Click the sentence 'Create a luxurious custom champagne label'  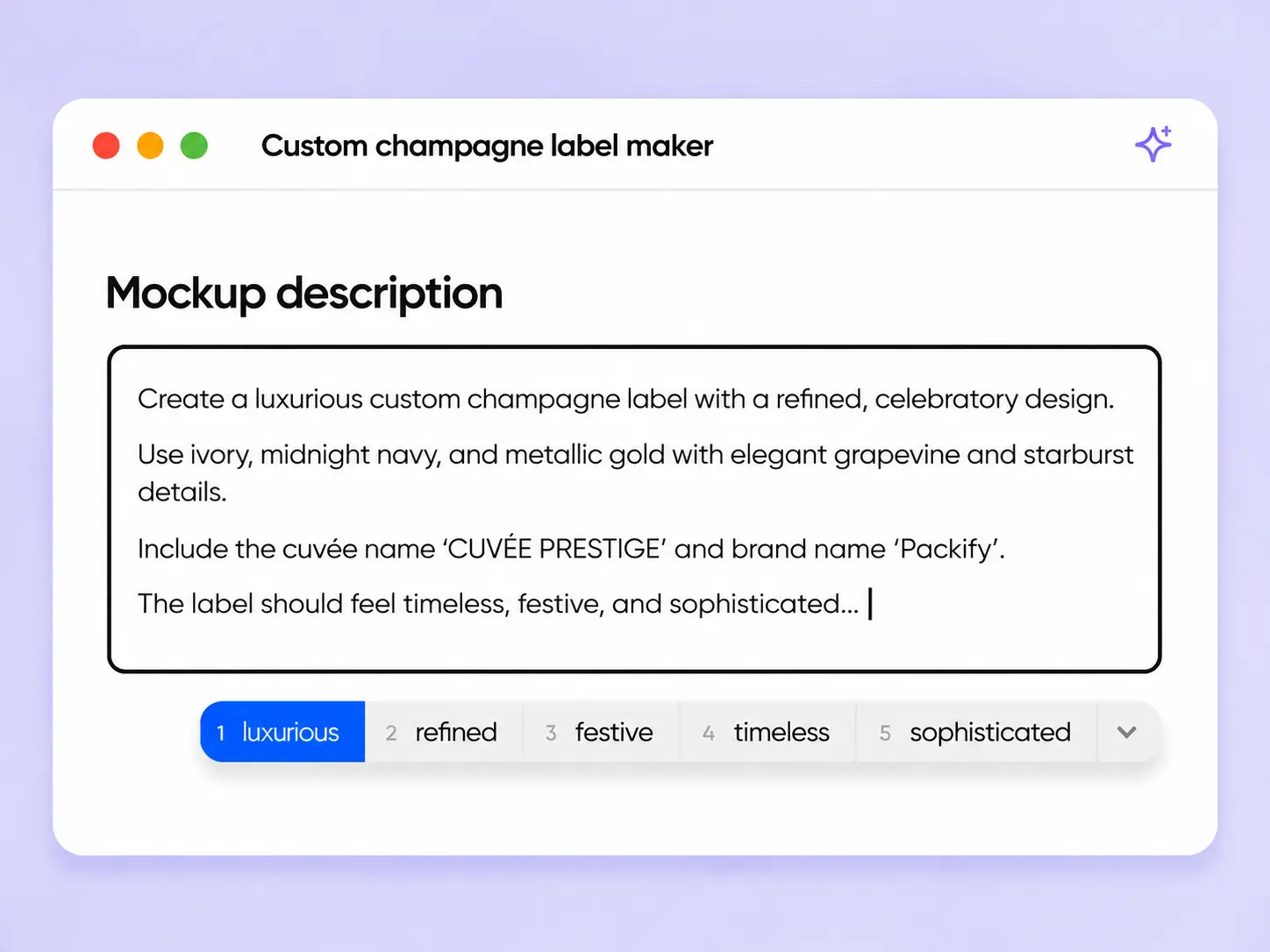(x=625, y=399)
